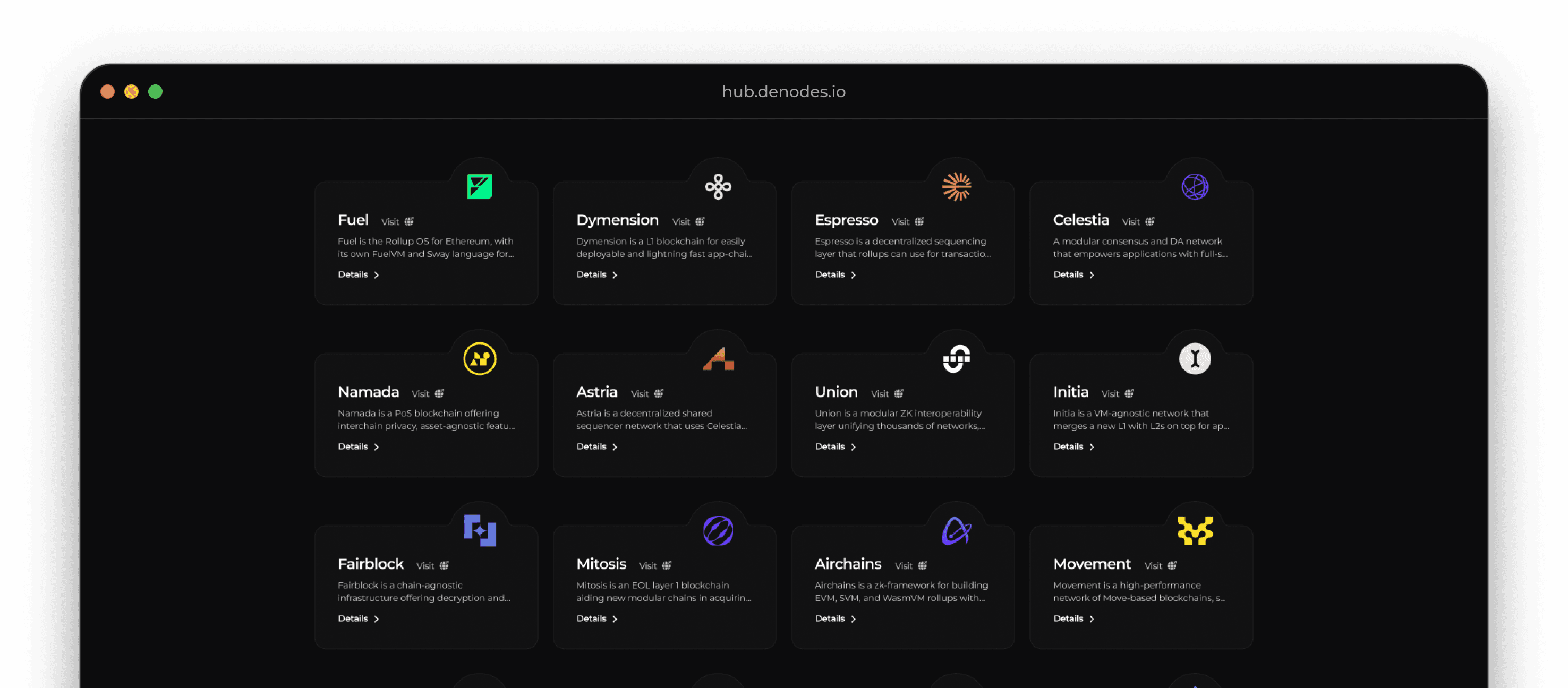Open Airchains Details link

835,618
